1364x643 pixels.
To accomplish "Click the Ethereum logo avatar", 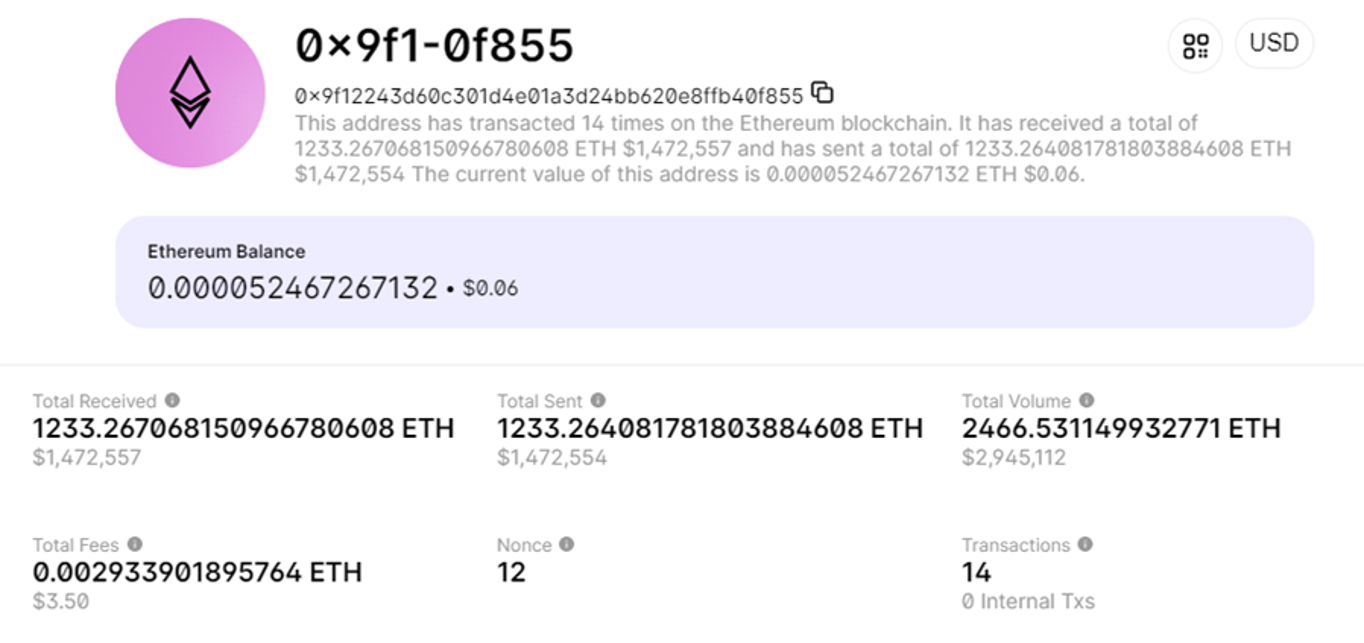I will pos(190,93).
